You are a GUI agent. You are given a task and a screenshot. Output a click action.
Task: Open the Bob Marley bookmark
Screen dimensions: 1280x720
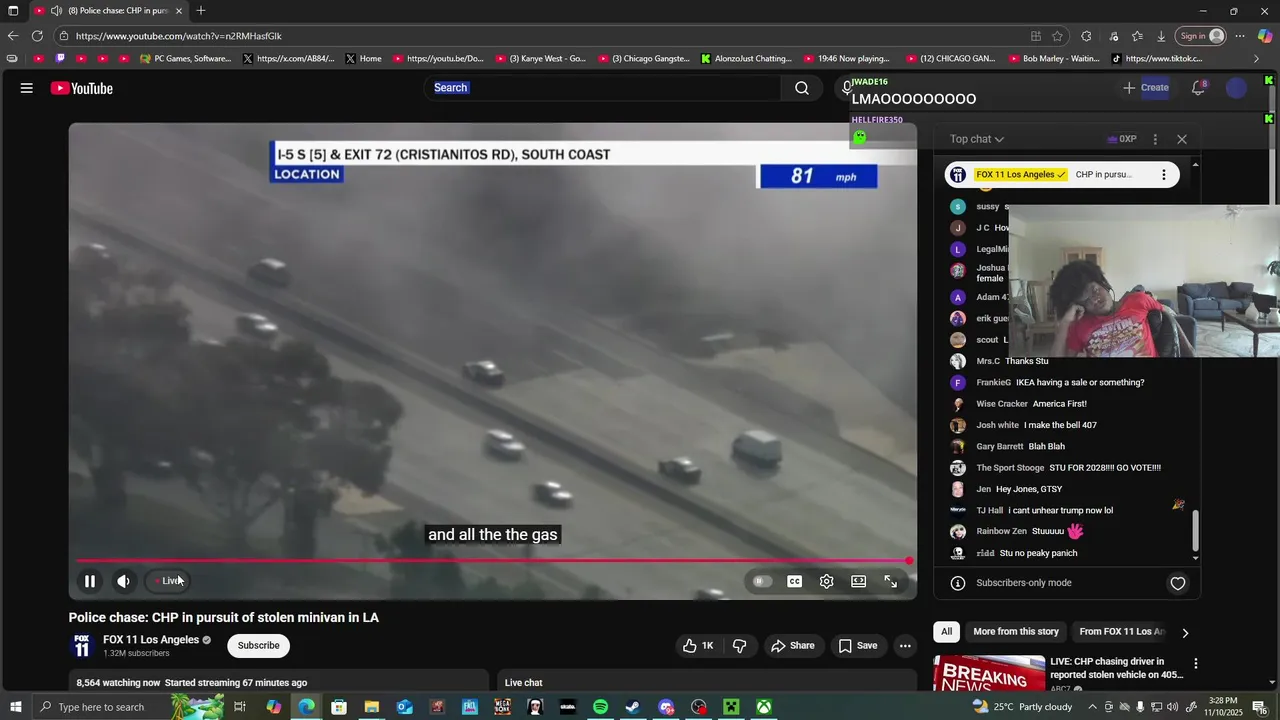coord(1054,59)
